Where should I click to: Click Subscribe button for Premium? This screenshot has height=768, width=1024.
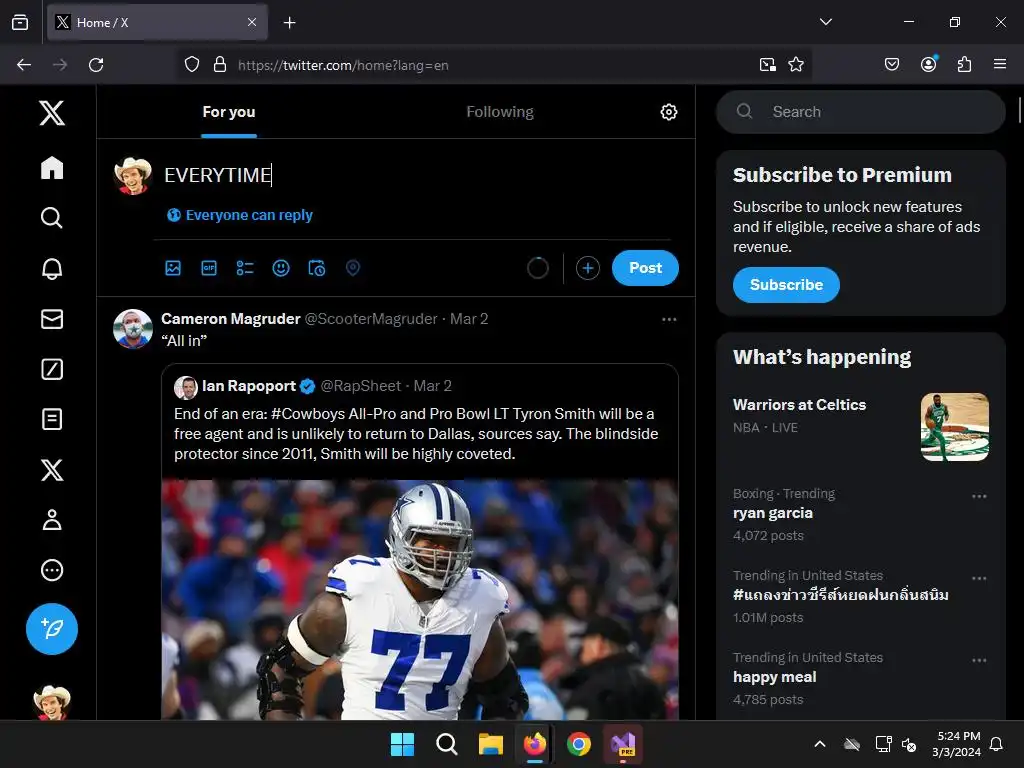point(786,285)
